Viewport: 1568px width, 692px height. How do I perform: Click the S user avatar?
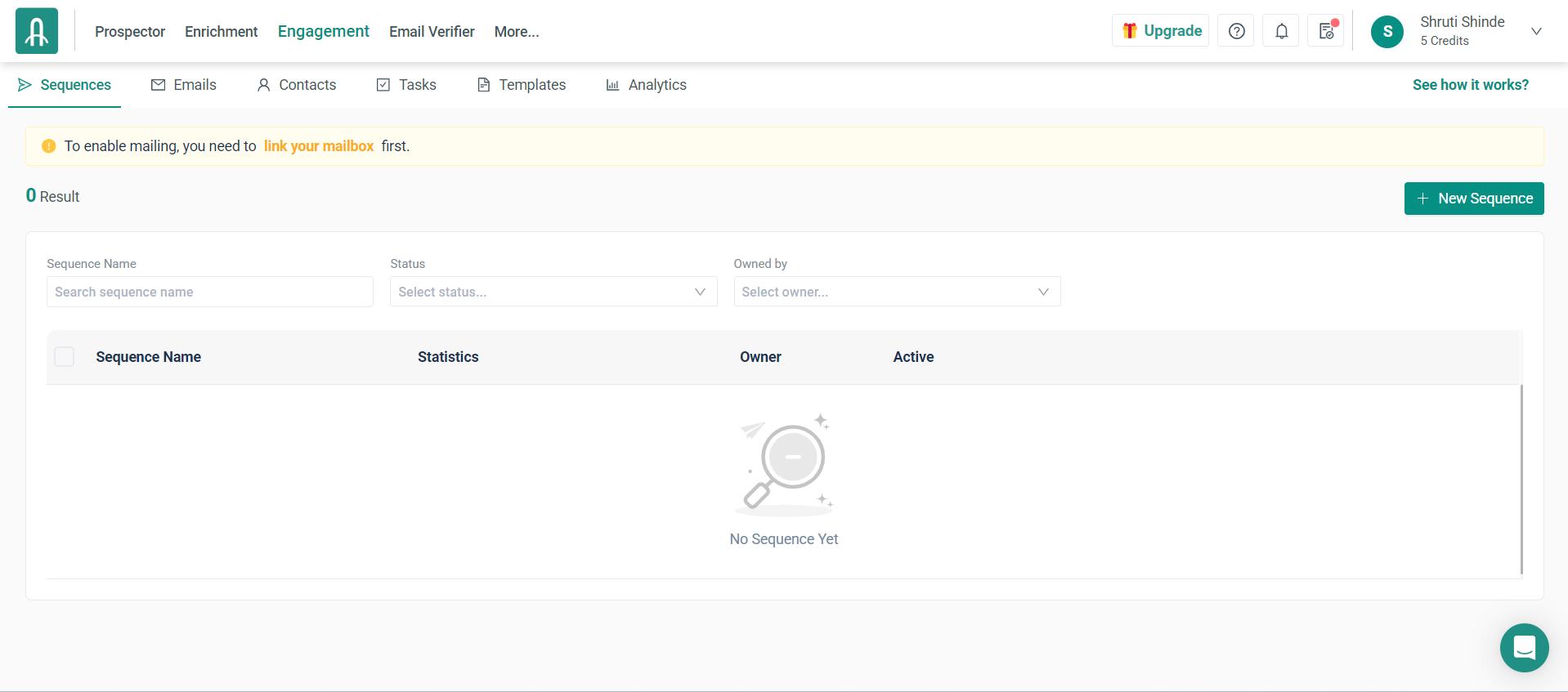pyautogui.click(x=1387, y=32)
